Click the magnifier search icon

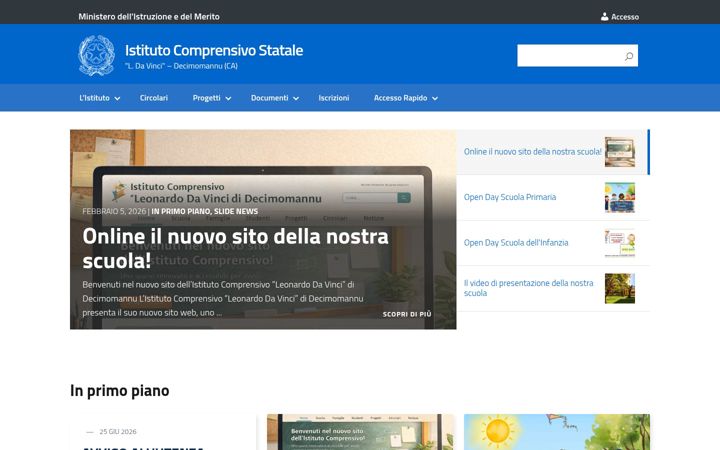click(x=629, y=56)
